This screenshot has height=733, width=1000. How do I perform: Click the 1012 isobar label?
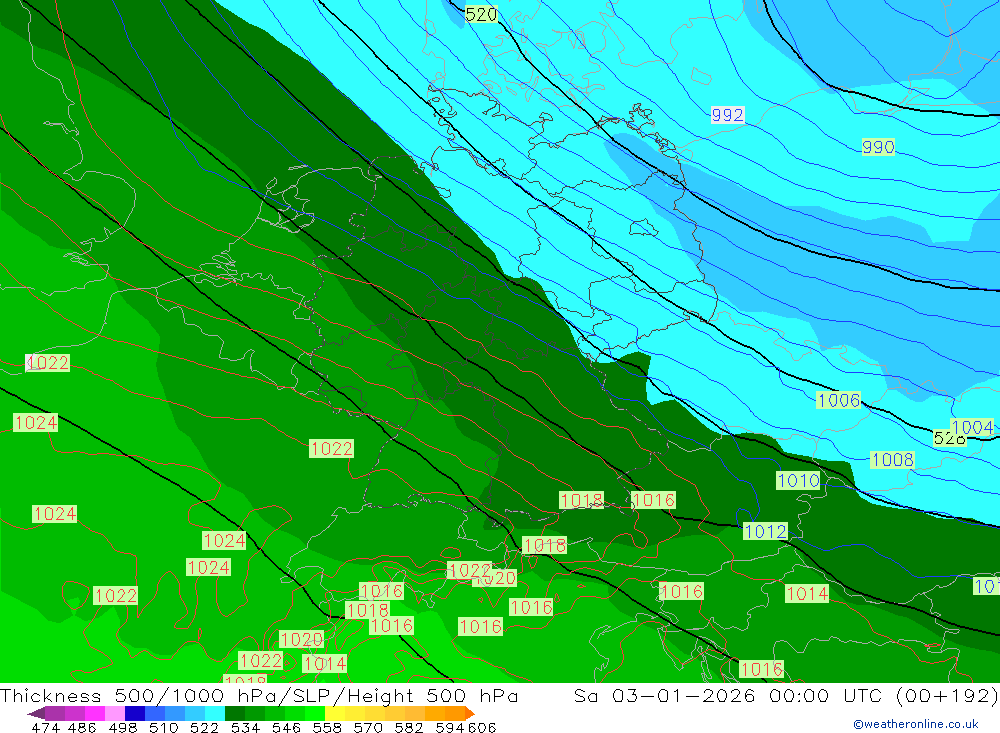[765, 531]
